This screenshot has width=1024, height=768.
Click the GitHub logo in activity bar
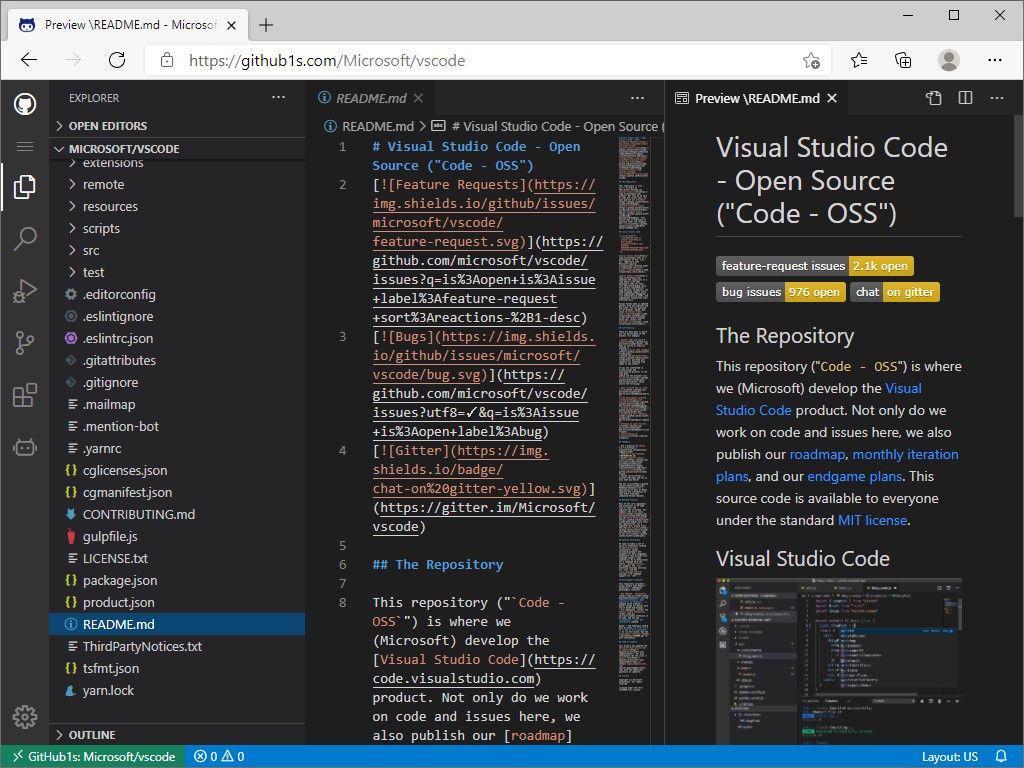tap(25, 104)
